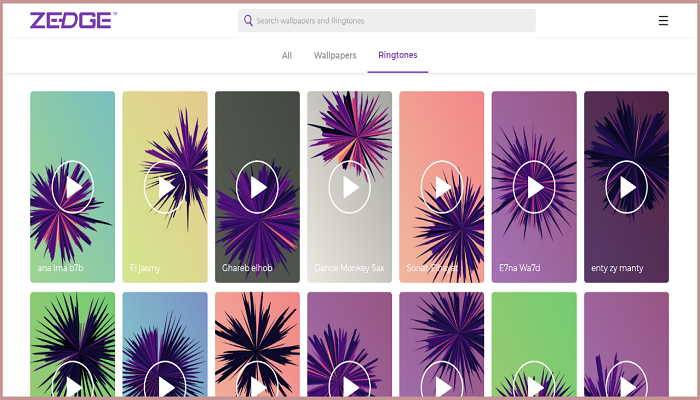Play the salmon-colored ringtone card in first row
Screen dimensions: 700x400
[442, 187]
